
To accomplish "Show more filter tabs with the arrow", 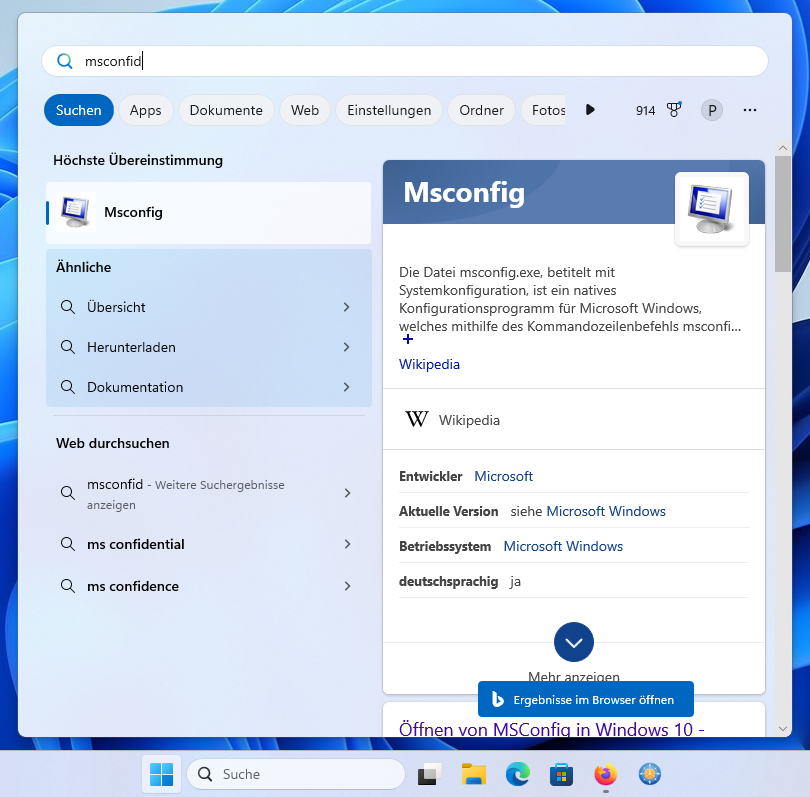I will 590,110.
